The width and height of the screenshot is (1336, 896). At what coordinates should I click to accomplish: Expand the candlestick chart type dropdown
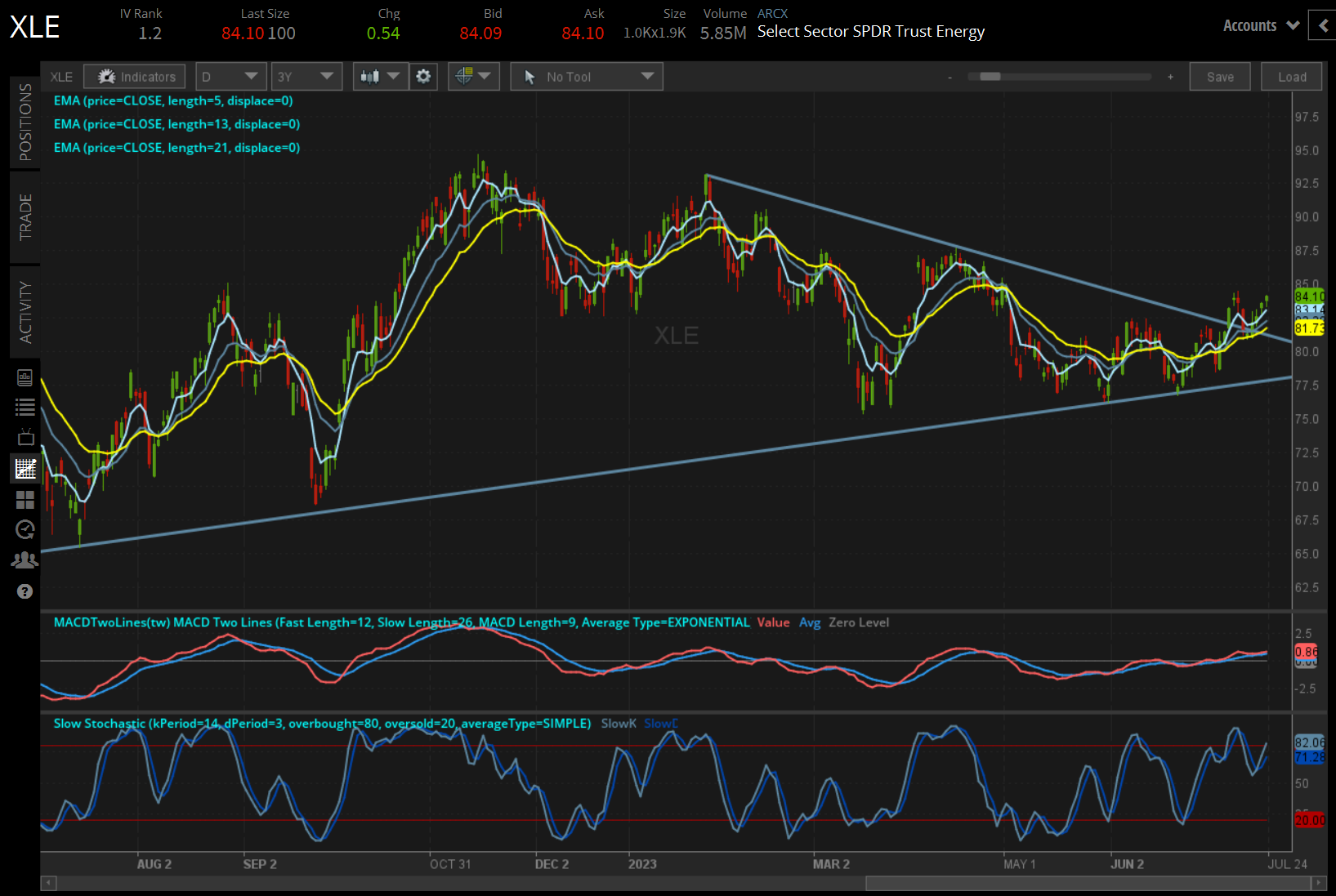coord(380,77)
